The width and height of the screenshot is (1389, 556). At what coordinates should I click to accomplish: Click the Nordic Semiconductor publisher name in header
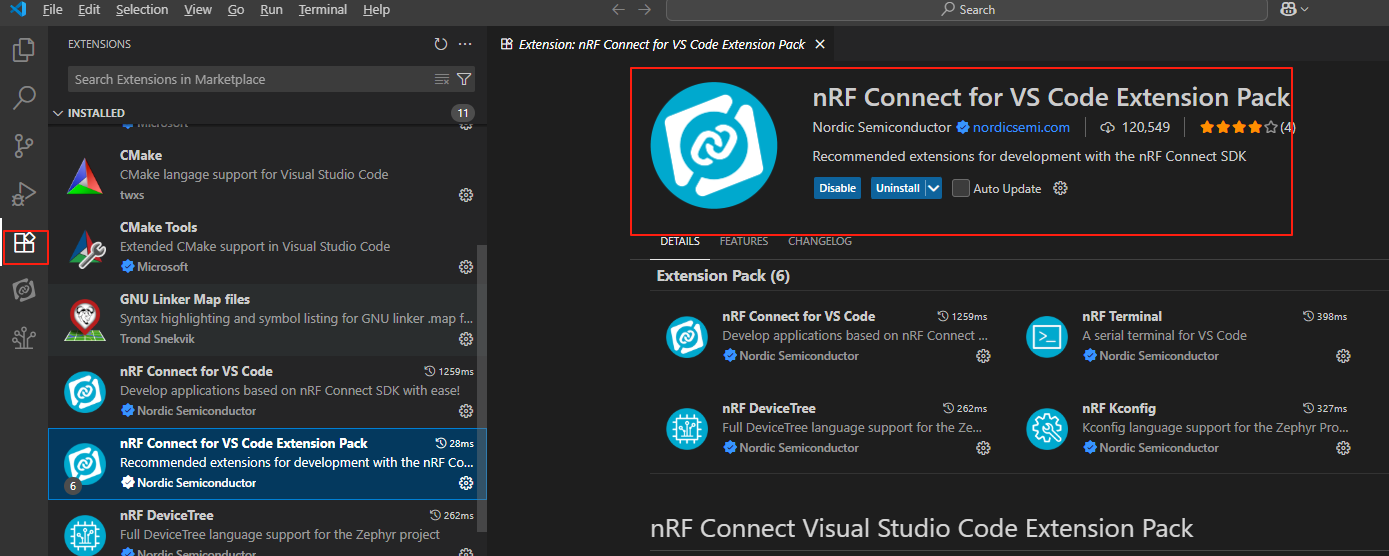point(882,127)
